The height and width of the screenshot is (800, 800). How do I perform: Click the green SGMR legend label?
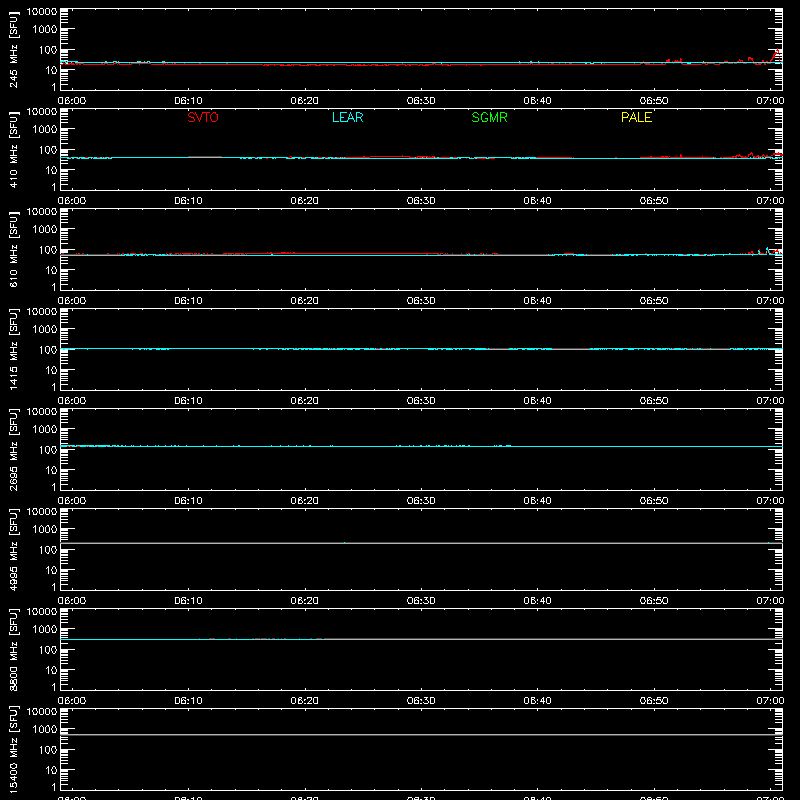[x=489, y=117]
